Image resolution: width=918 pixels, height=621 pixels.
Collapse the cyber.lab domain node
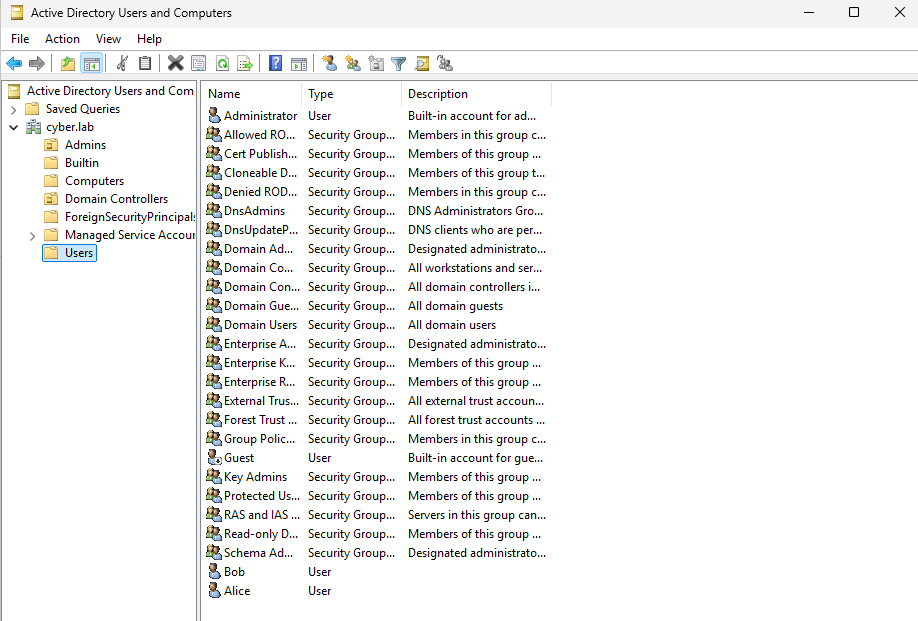(x=14, y=127)
